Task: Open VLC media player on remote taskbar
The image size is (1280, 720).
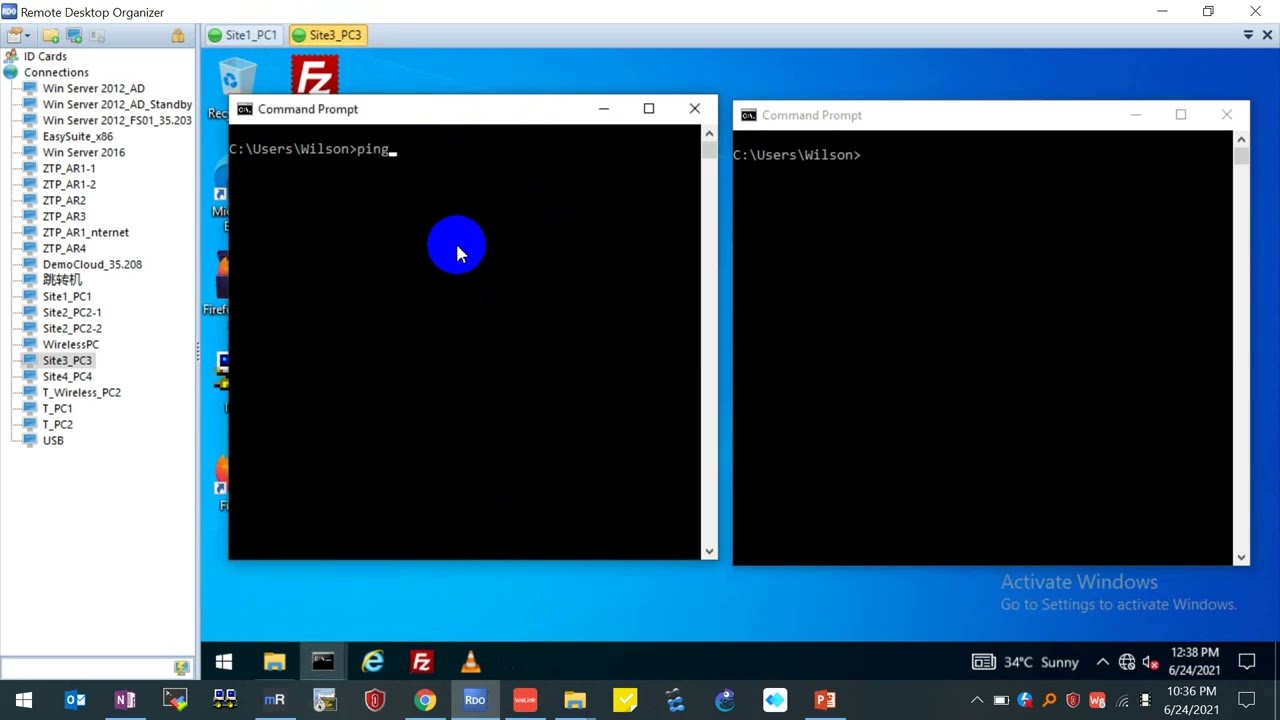Action: [x=470, y=662]
